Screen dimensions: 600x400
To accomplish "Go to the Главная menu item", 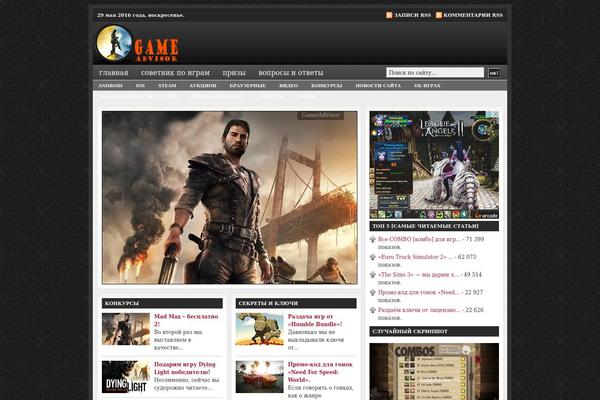I will tap(114, 72).
